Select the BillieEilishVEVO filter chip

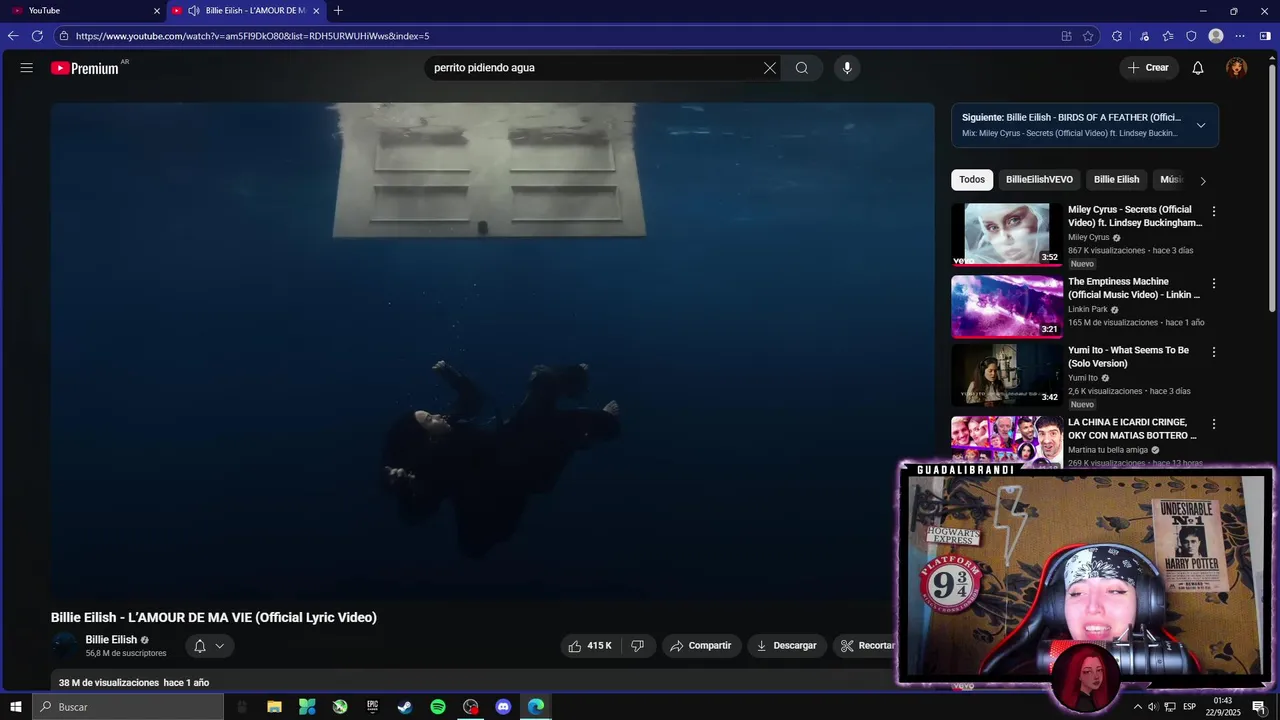click(x=1039, y=180)
